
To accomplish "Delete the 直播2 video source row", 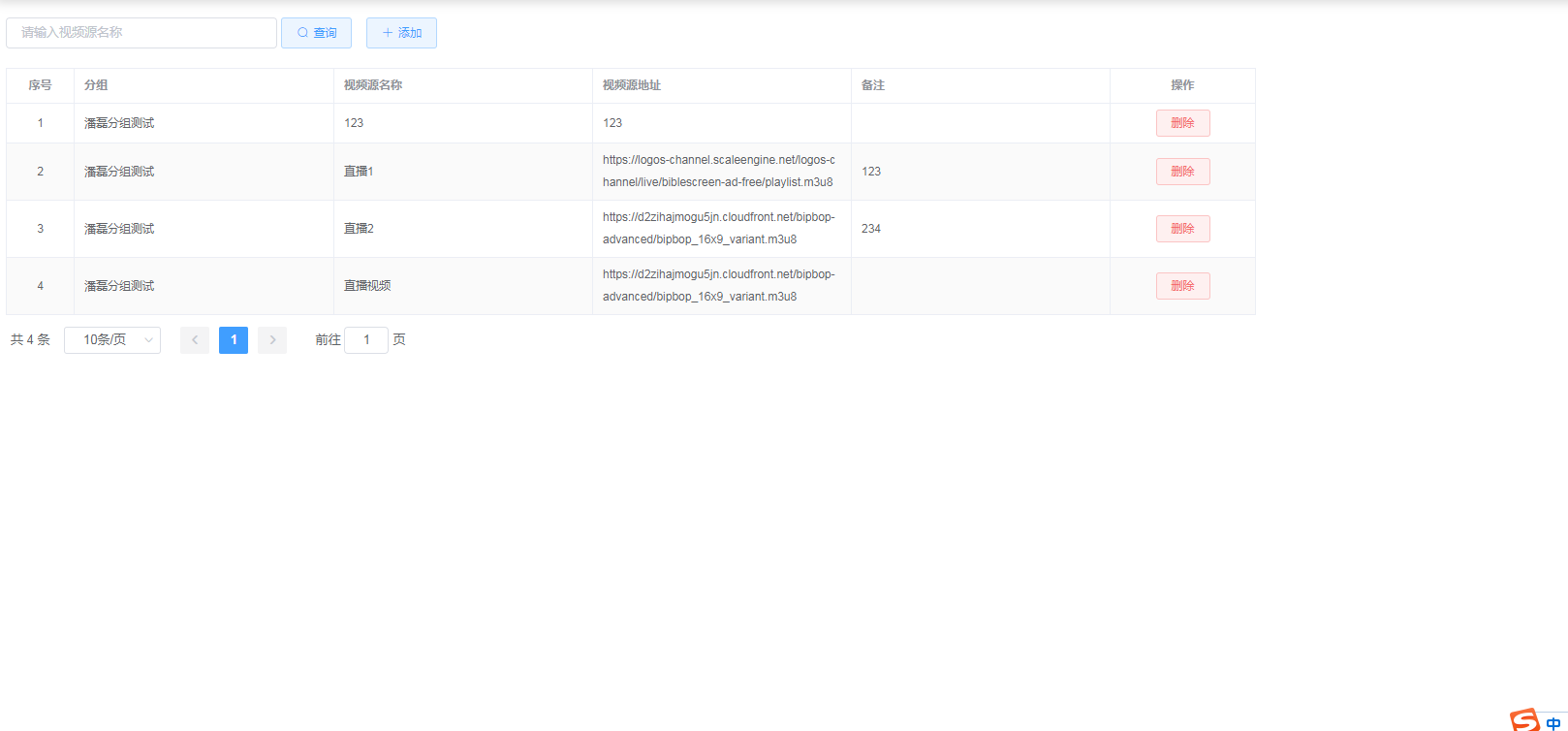I will pos(1182,229).
